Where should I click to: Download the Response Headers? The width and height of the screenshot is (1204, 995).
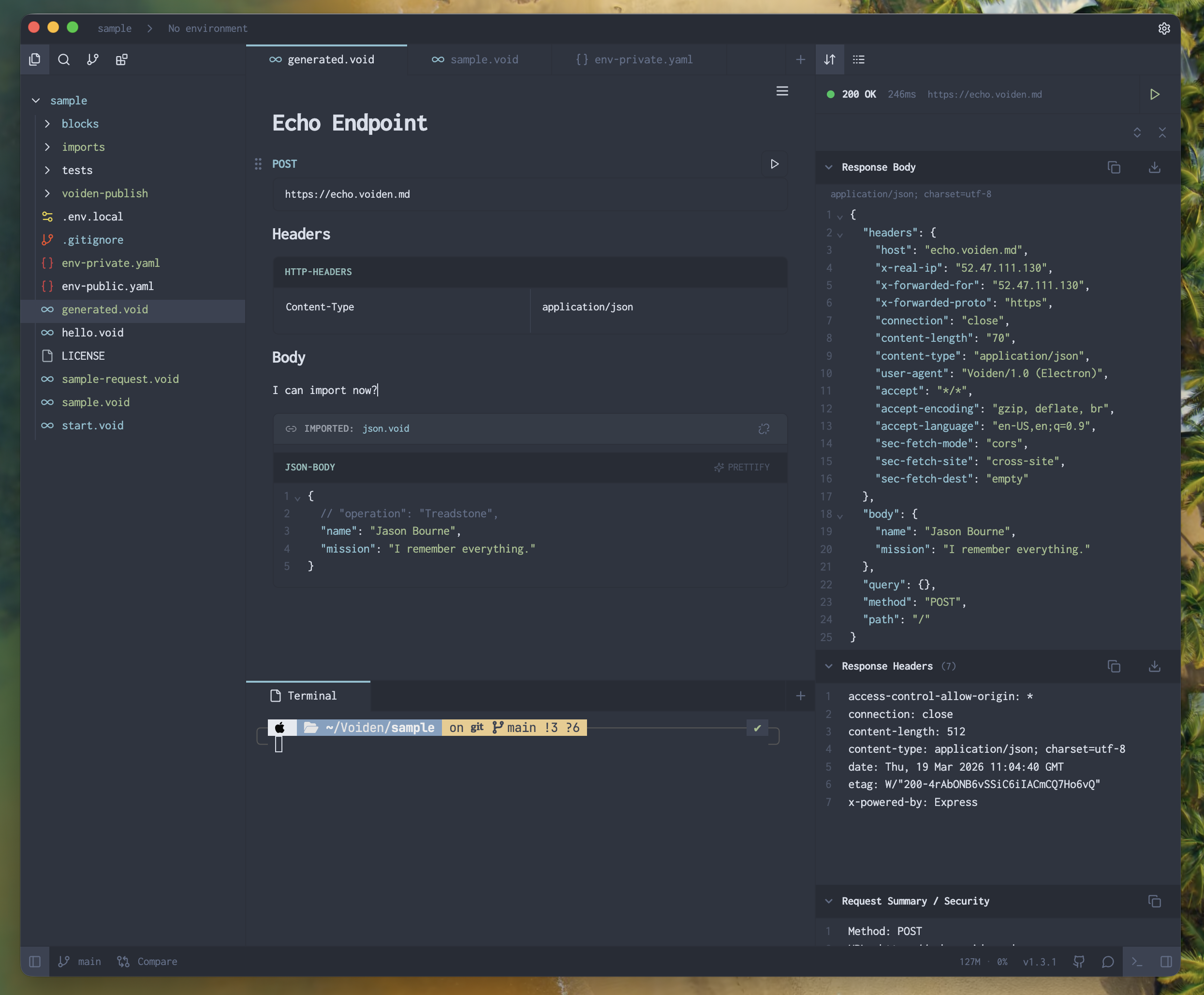(1154, 666)
